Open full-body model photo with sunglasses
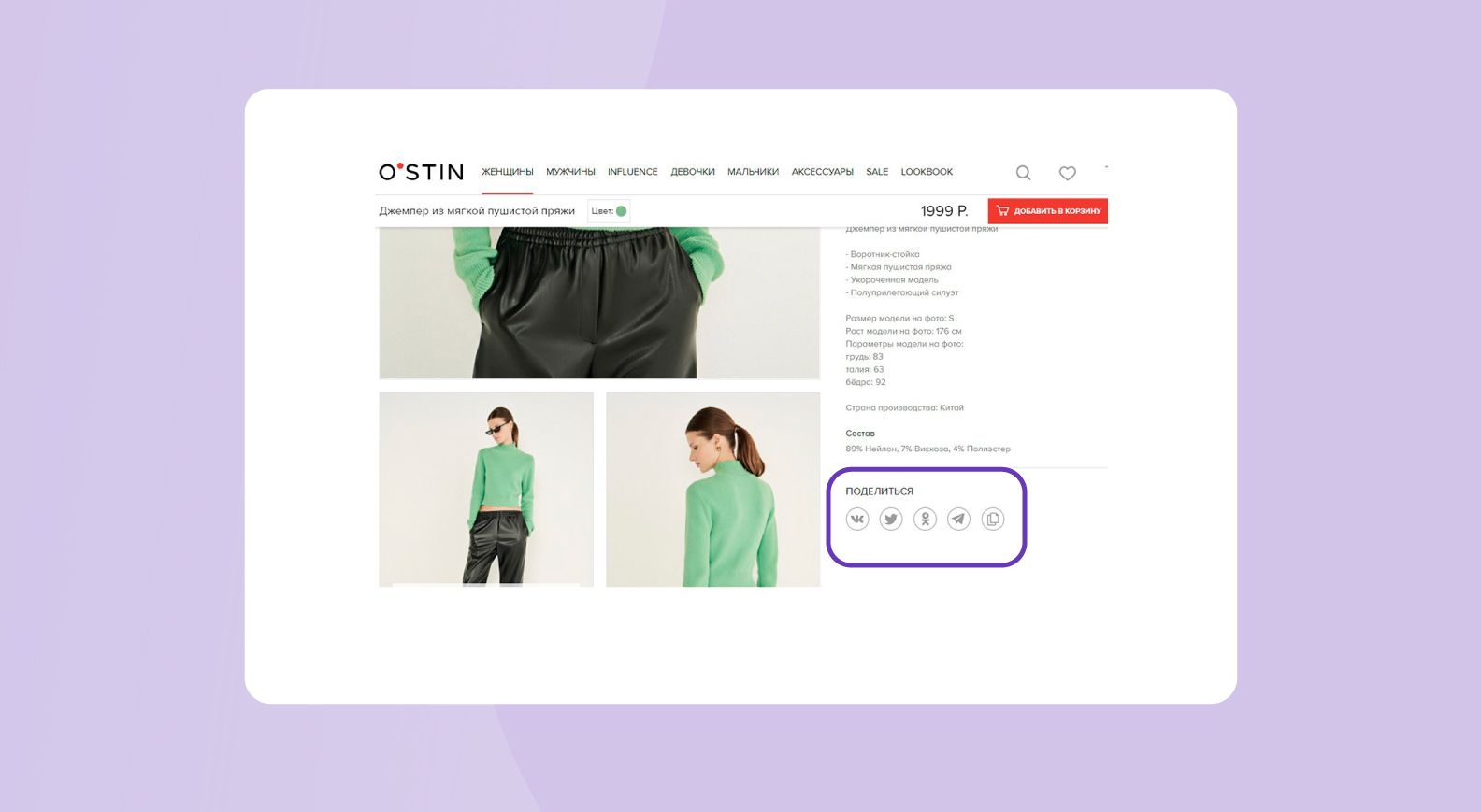The width and height of the screenshot is (1481, 812). 486,490
